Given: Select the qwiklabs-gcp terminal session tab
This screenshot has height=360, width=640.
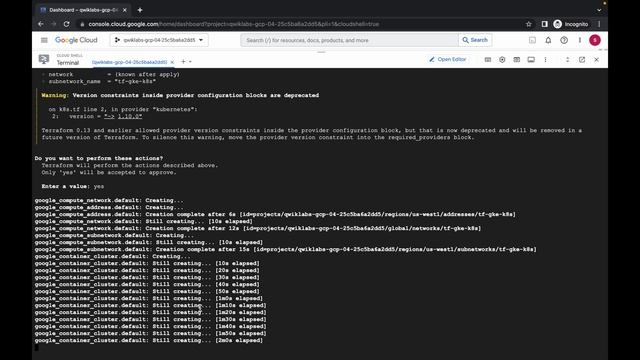Looking at the screenshot, I should [x=129, y=62].
